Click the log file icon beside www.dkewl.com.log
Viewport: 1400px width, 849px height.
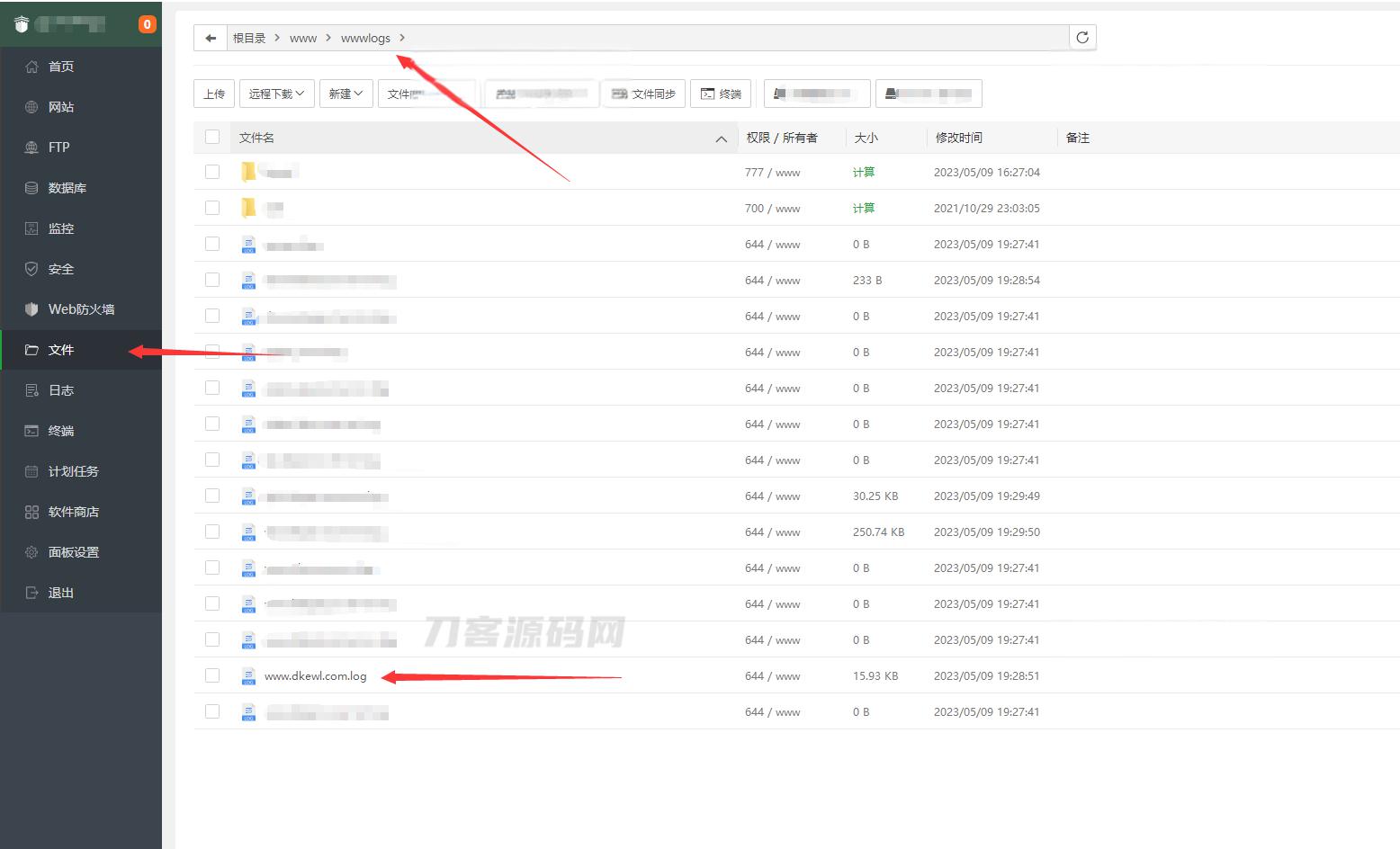[249, 676]
